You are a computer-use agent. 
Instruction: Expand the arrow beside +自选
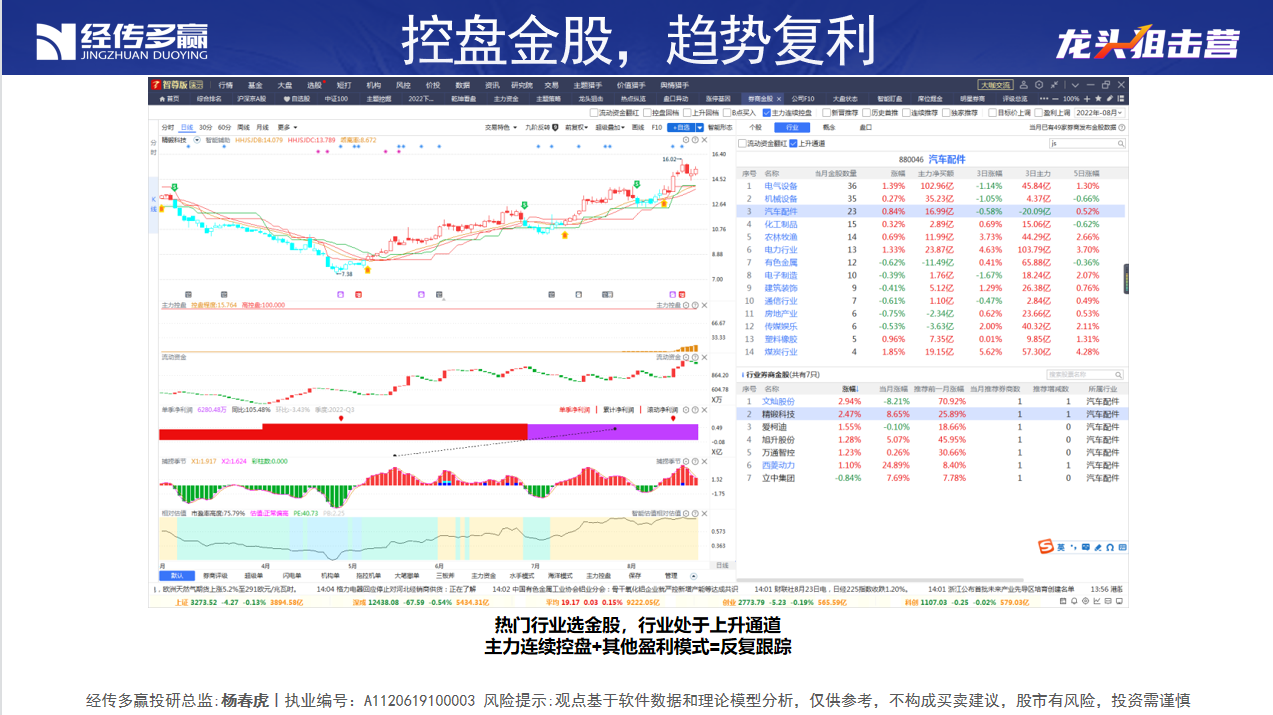698,128
